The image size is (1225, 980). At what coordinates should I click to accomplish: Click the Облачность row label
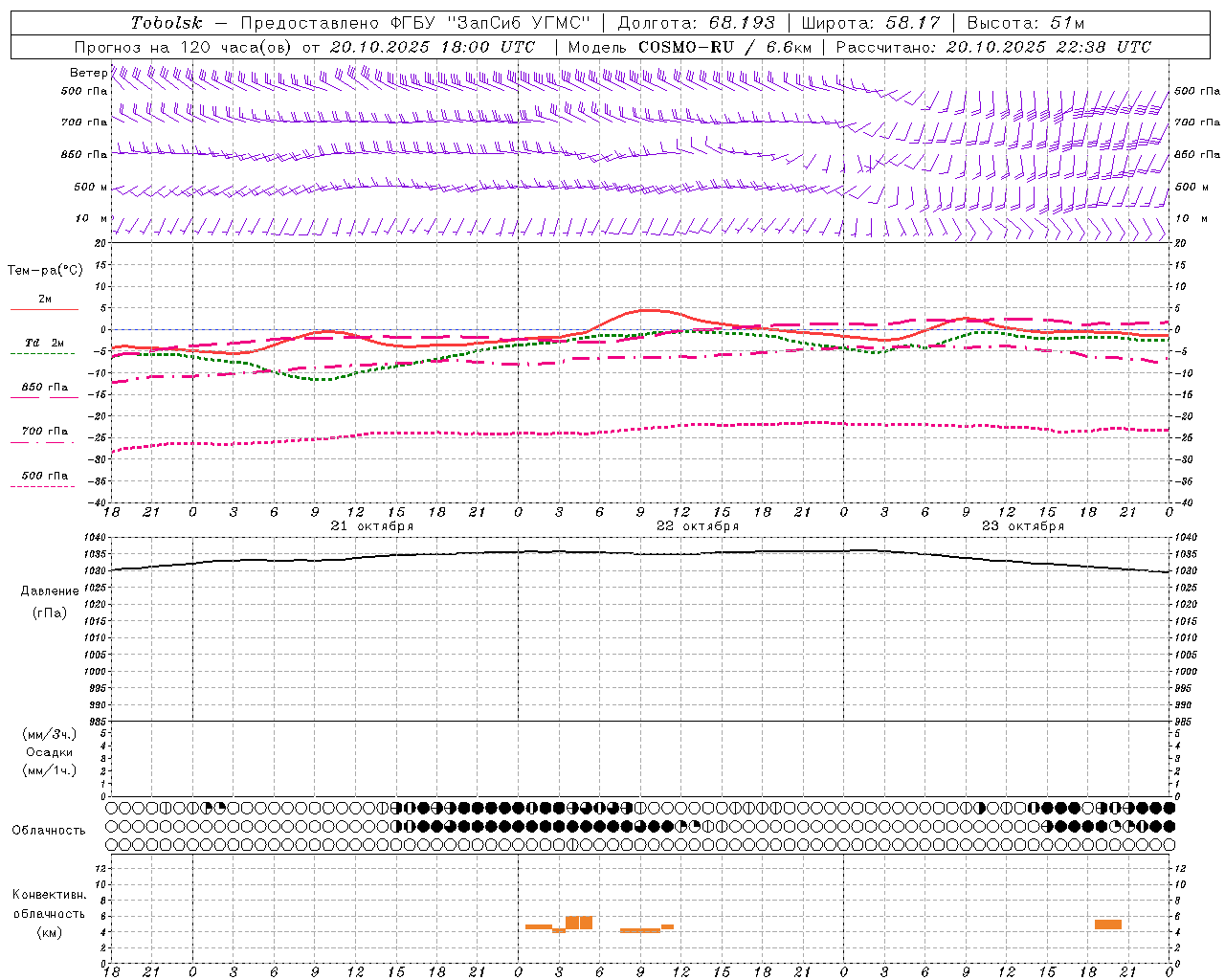pos(49,831)
